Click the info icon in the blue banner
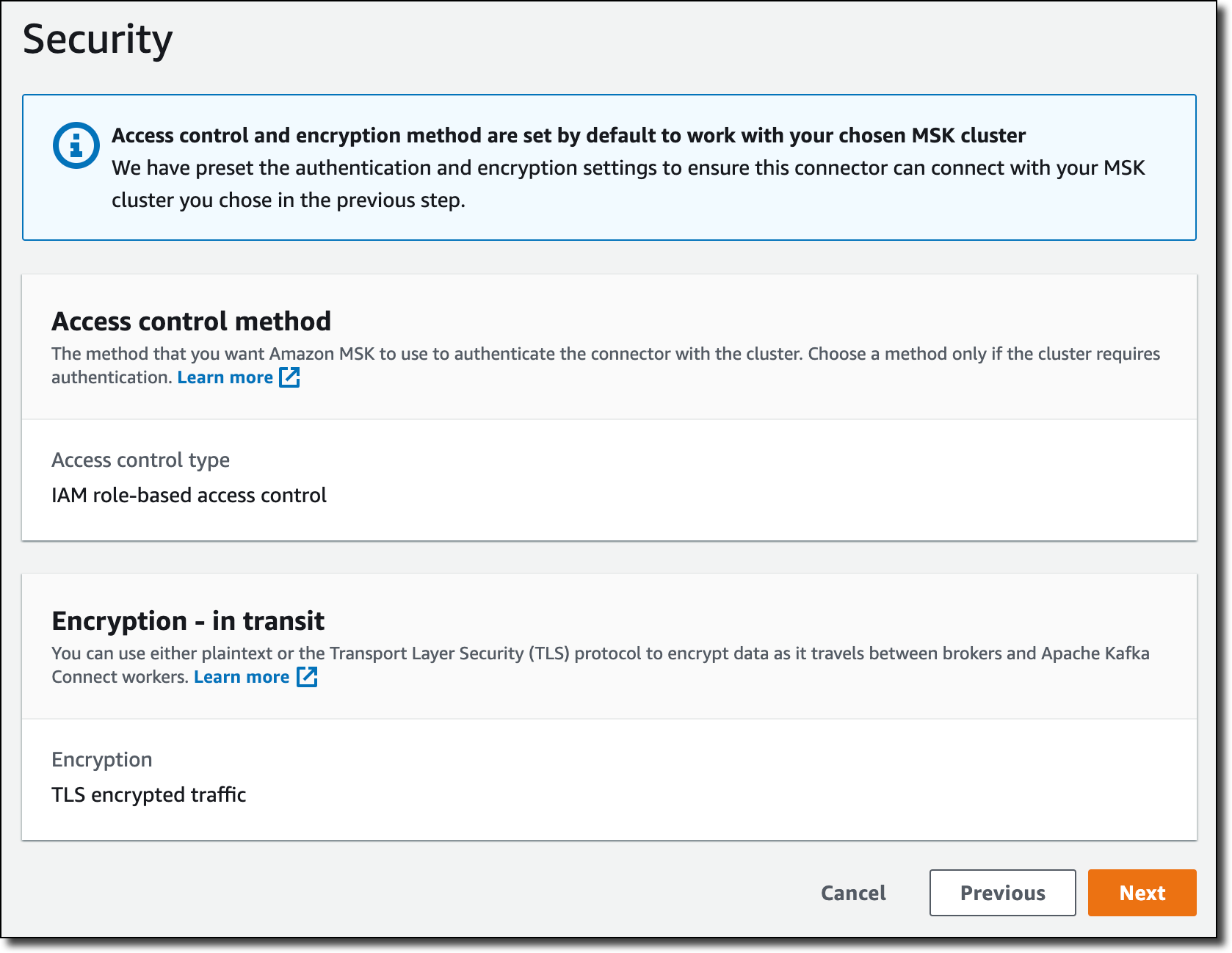The image size is (1232, 953). pos(76,145)
